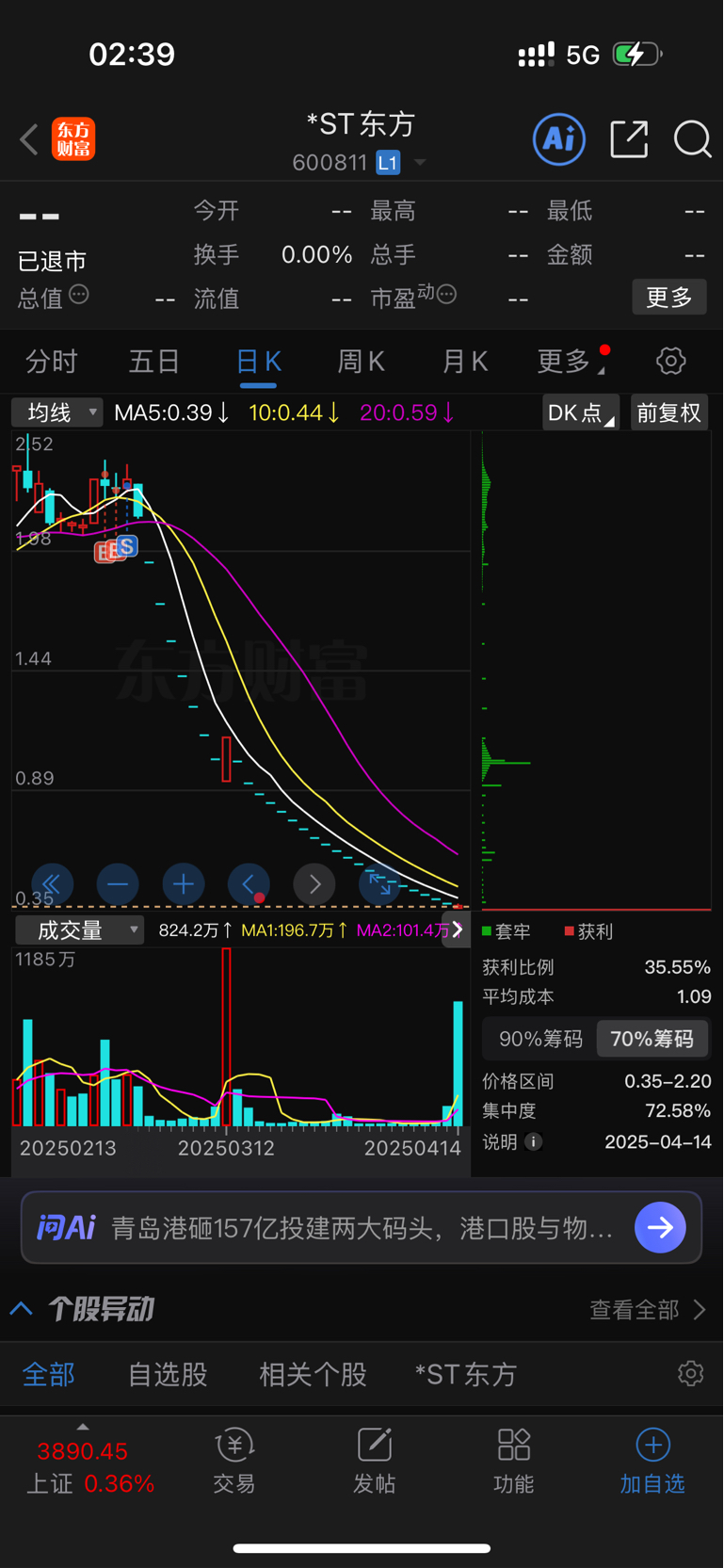Screen dimensions: 724x1568
Task: Open the 东方财富 logo icon
Action: coord(73,139)
